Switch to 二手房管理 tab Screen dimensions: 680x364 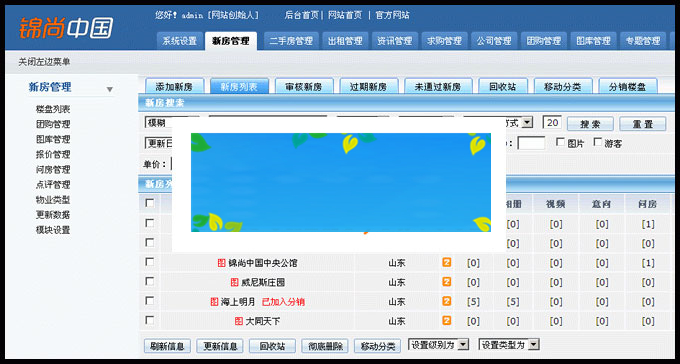(291, 41)
